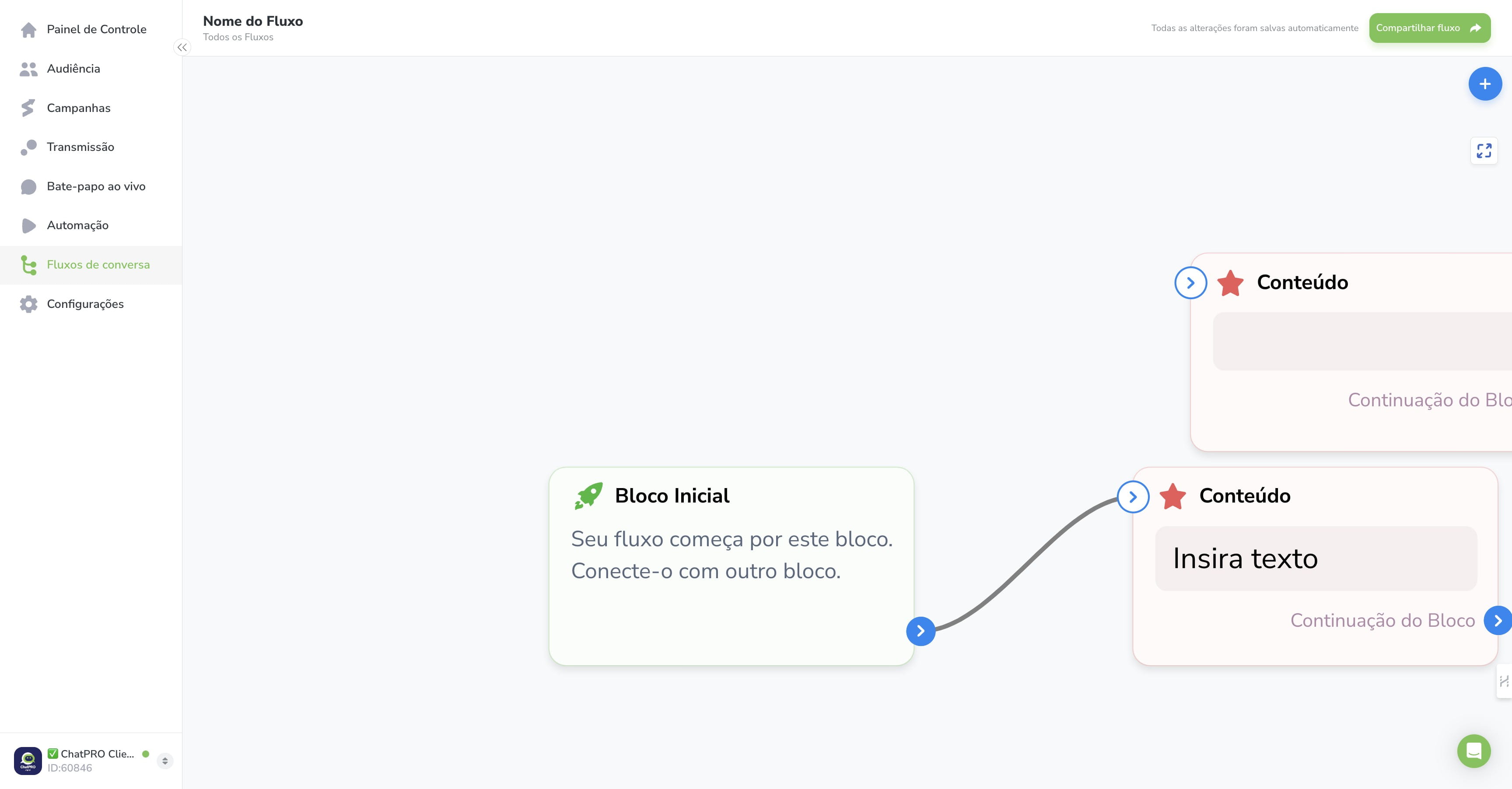The height and width of the screenshot is (789, 1512).
Task: Click the ChatPRO account avatar
Action: click(28, 760)
